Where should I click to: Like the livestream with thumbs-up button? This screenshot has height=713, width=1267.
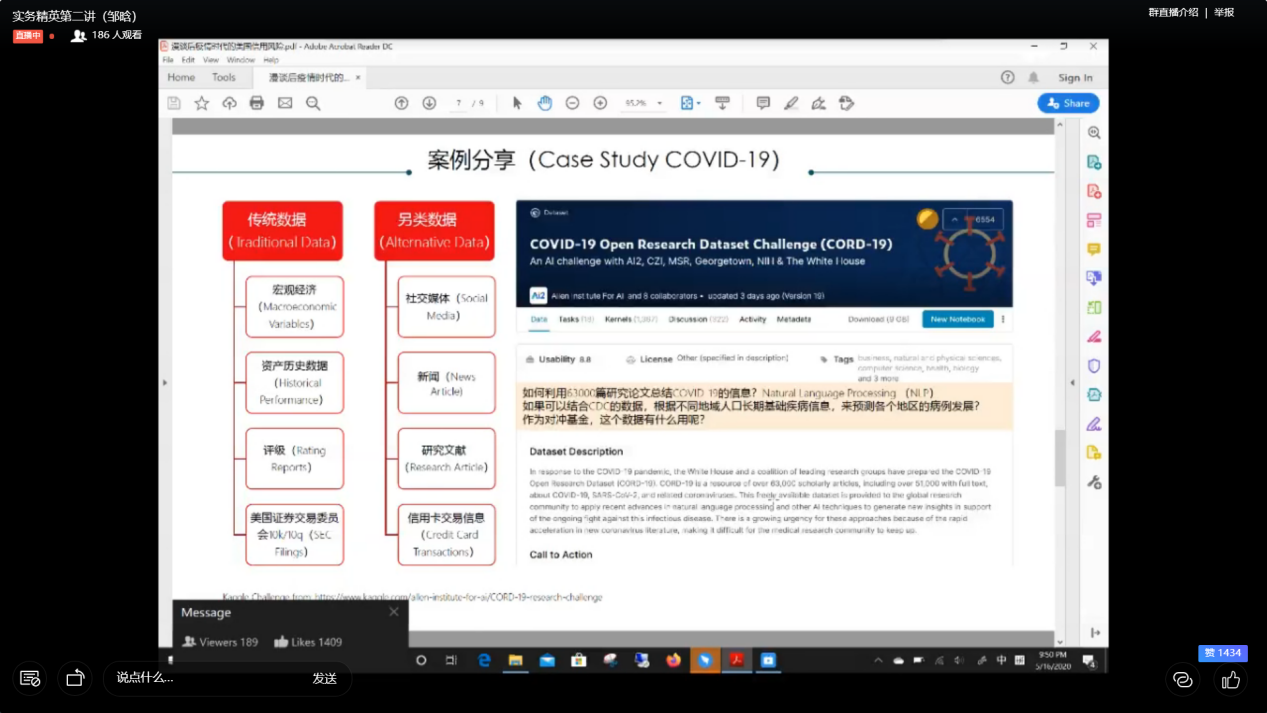point(1230,680)
